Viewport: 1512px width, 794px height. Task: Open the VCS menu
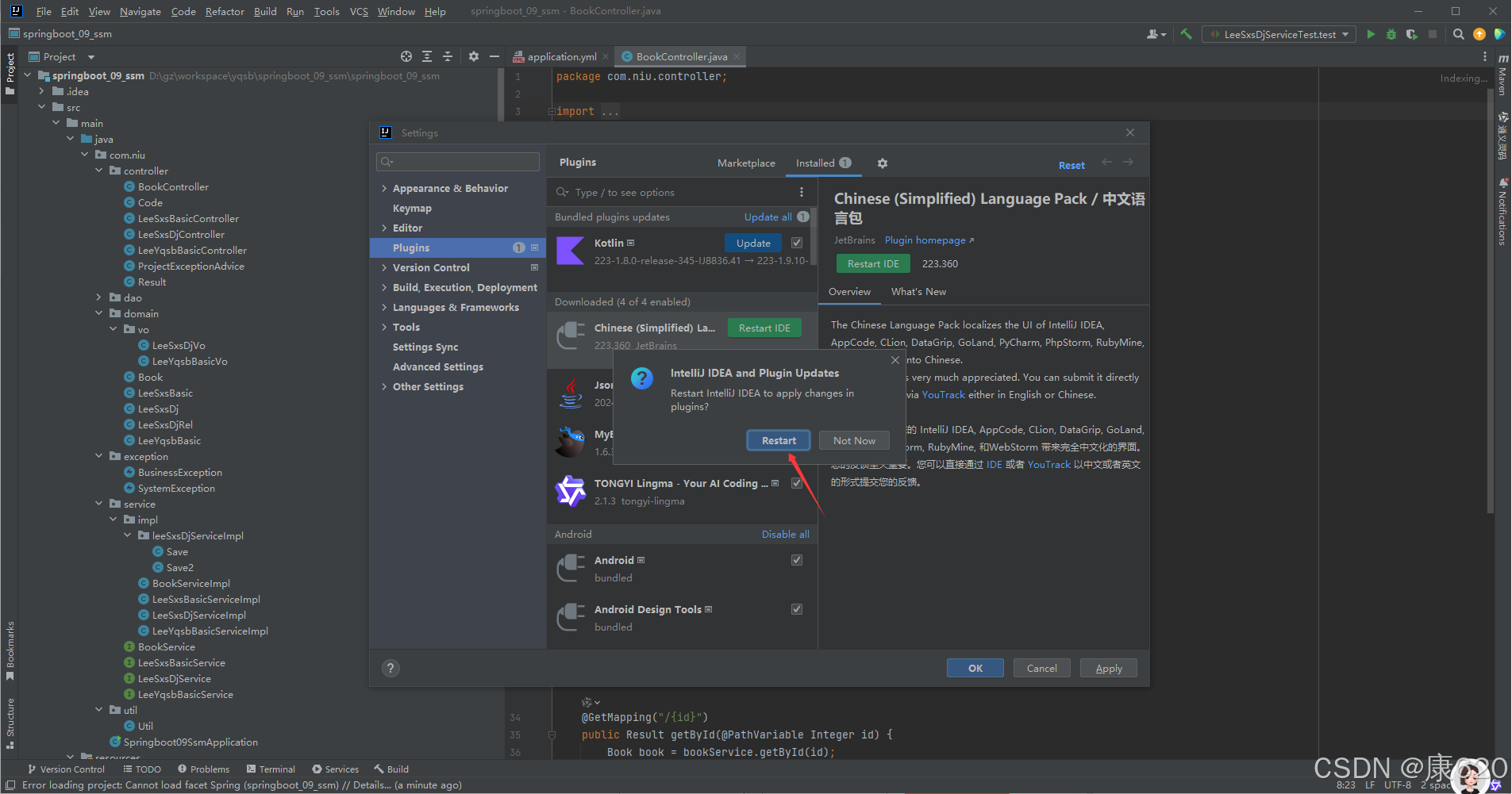(359, 11)
